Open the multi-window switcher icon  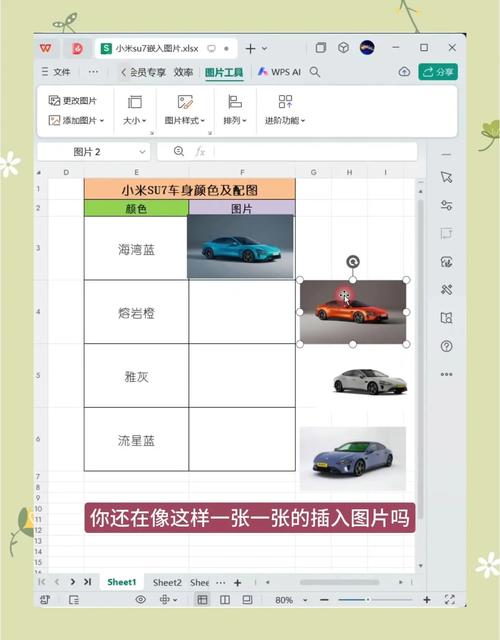pyautogui.click(x=321, y=48)
